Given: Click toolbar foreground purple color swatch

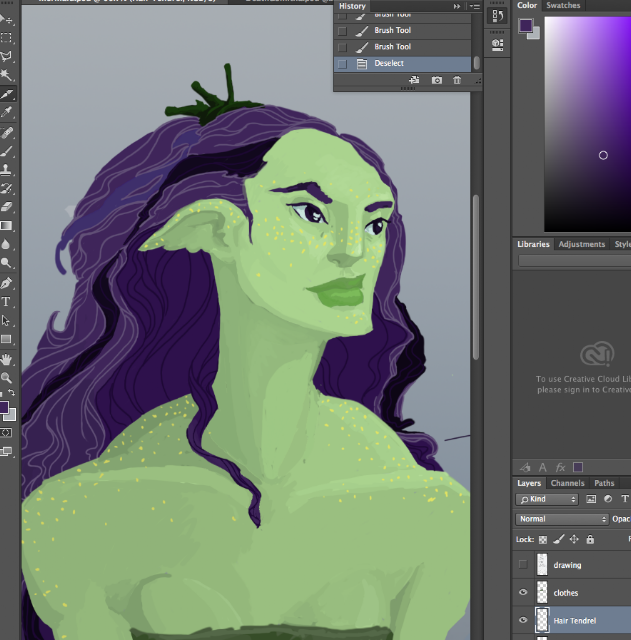Looking at the screenshot, I should click(x=4, y=407).
